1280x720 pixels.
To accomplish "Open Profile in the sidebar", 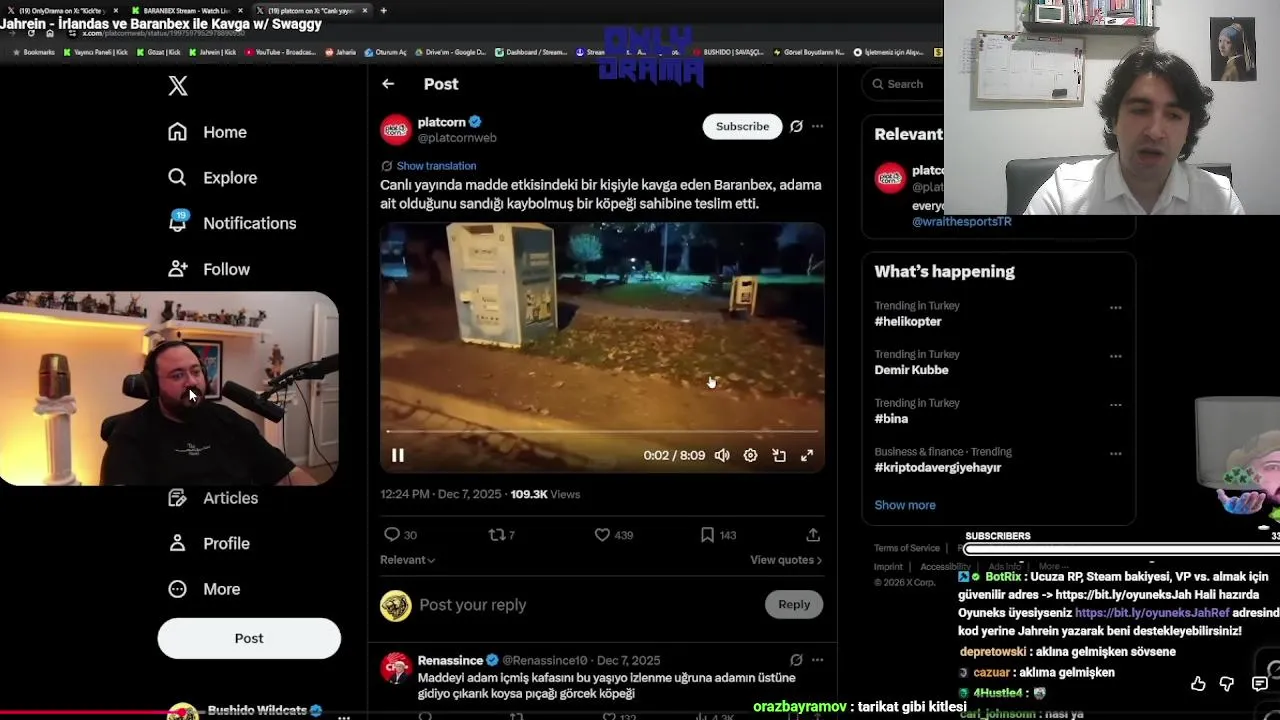I will (209, 543).
